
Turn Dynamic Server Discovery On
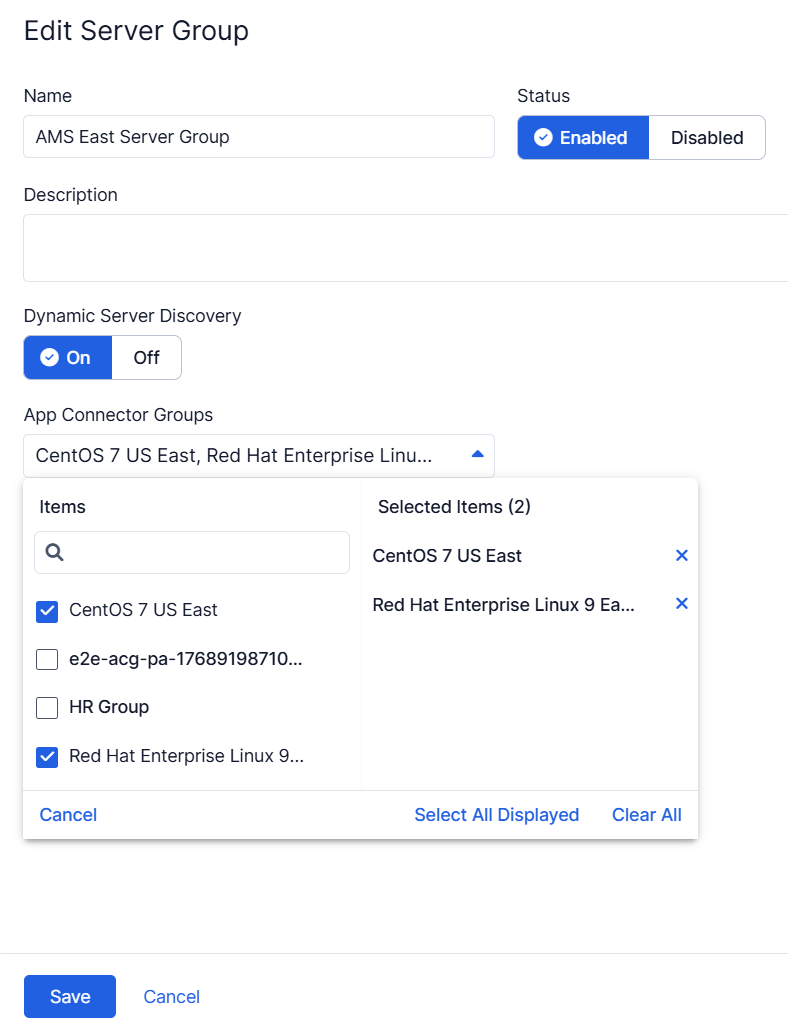click(68, 358)
